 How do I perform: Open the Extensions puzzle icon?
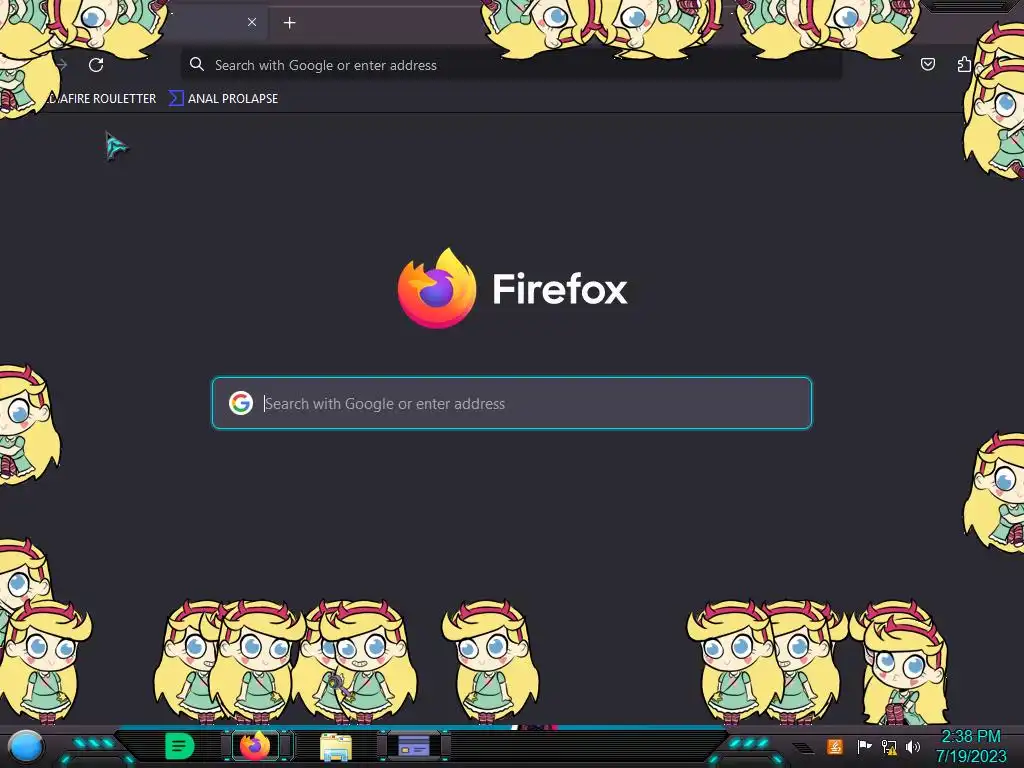(x=964, y=64)
